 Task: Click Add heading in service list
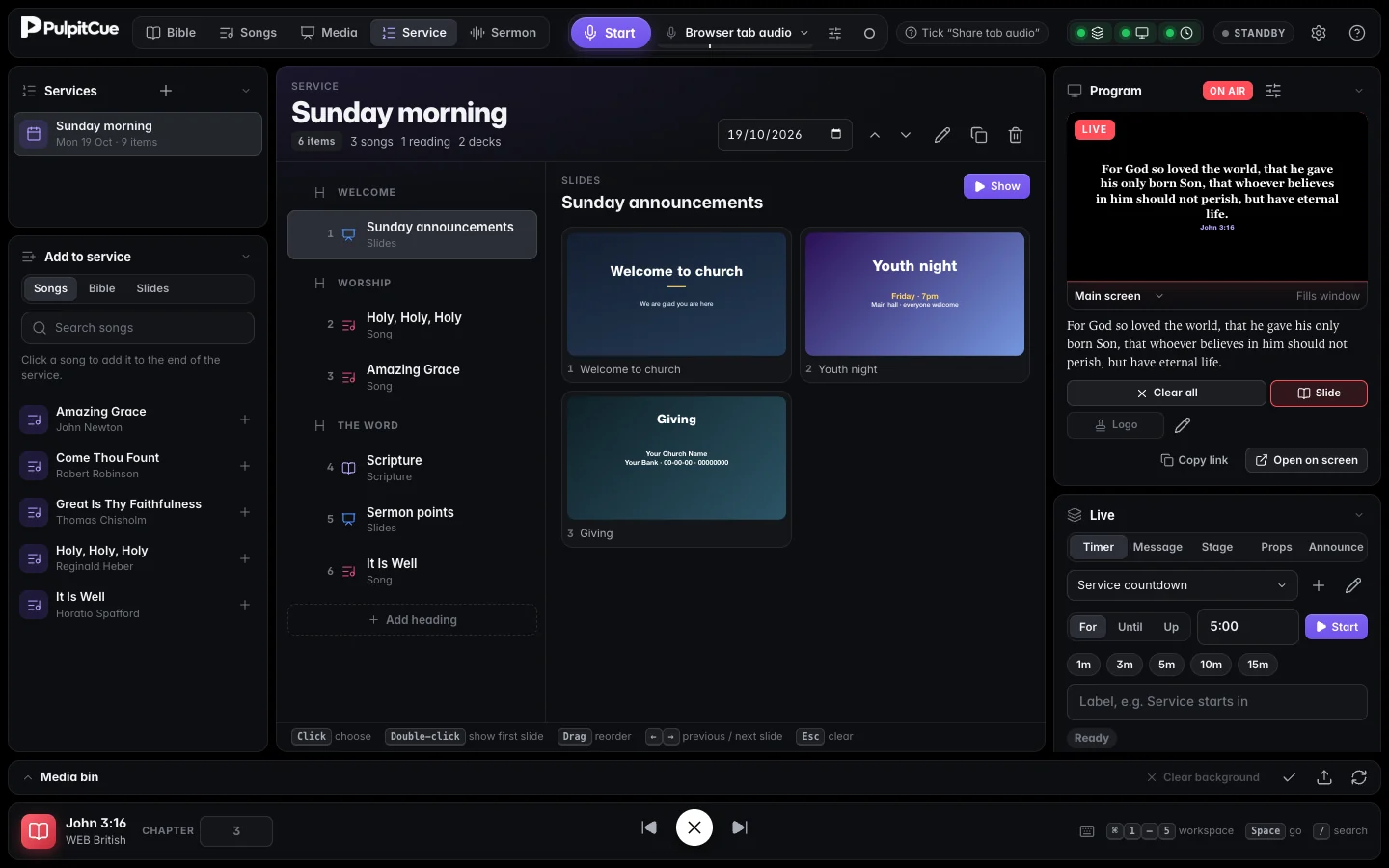click(412, 620)
